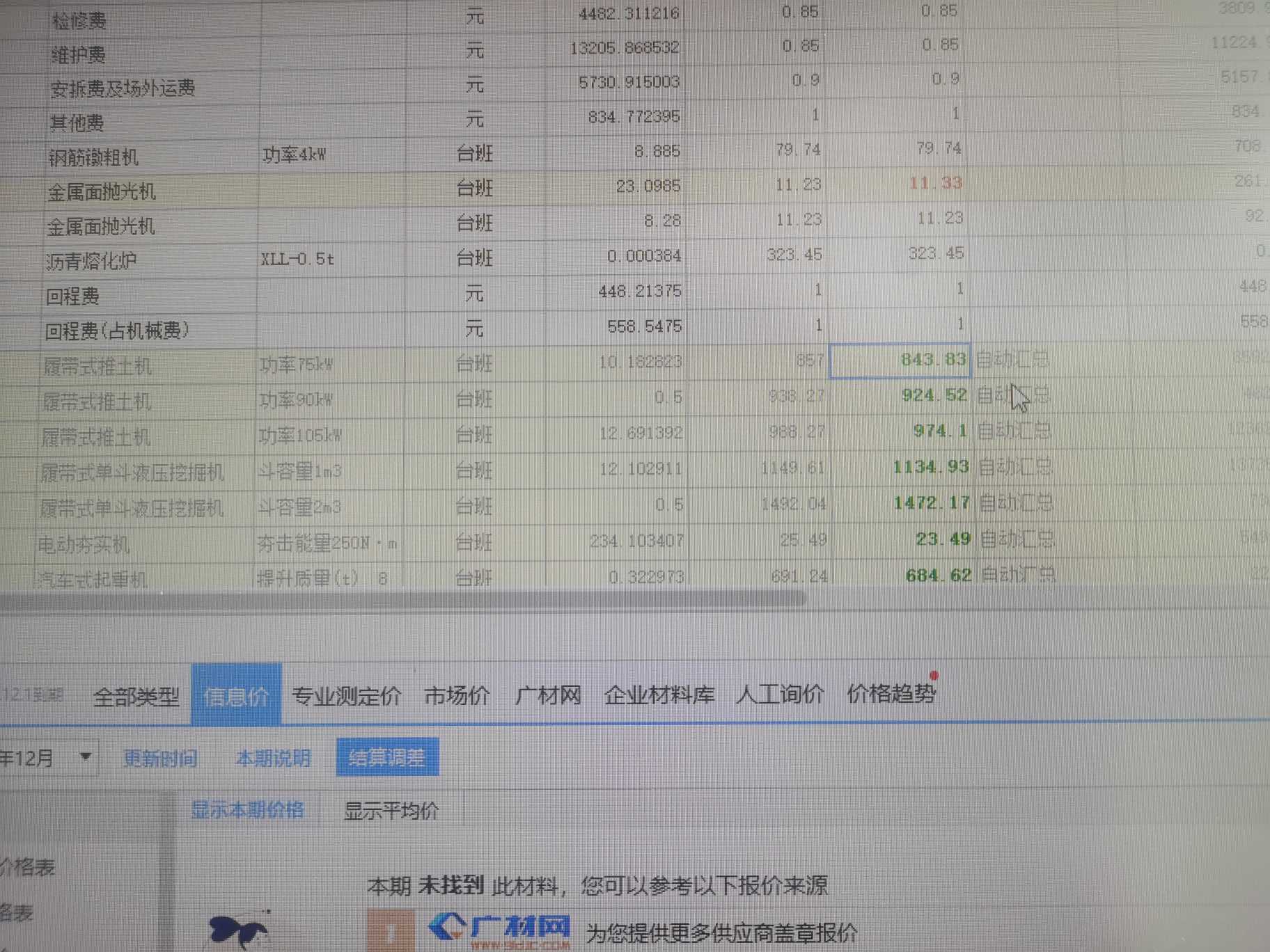Select the 钢筋镦粗机 row name

tap(93, 158)
